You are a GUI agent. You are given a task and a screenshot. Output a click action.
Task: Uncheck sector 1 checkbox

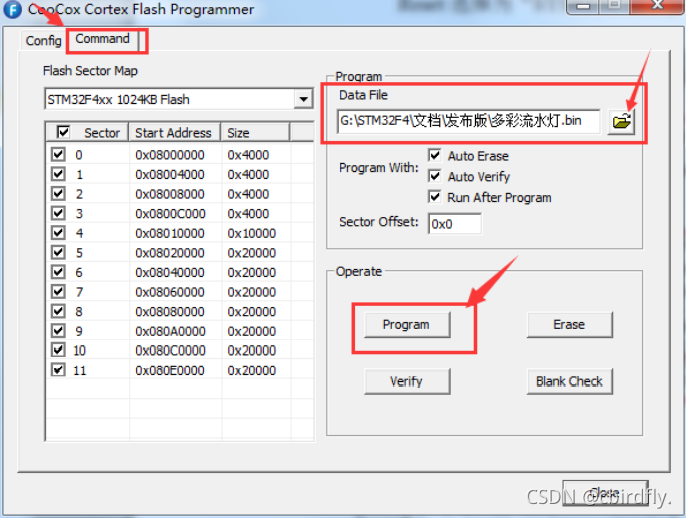pos(58,174)
